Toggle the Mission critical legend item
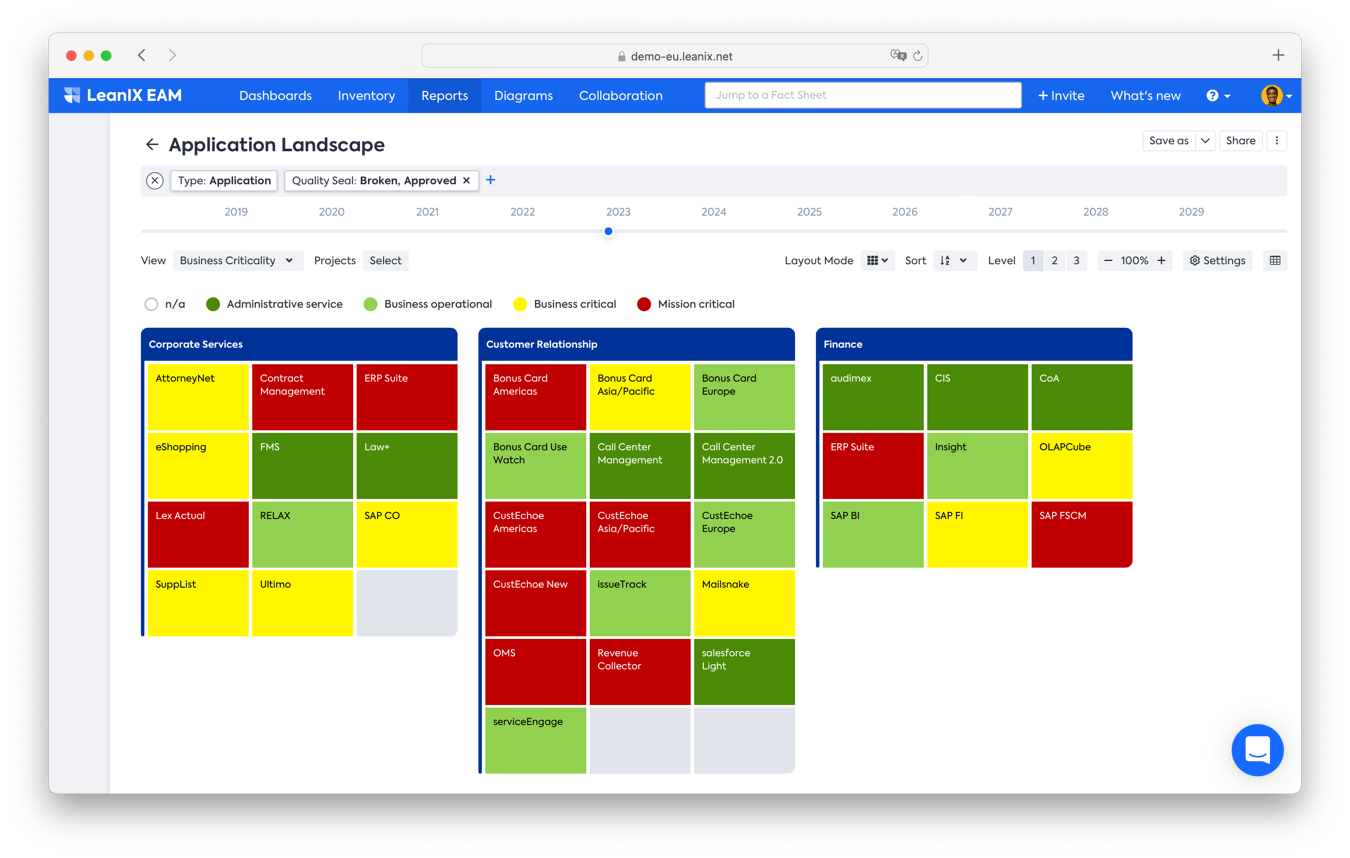The height and width of the screenshot is (858, 1350). pyautogui.click(x=643, y=304)
